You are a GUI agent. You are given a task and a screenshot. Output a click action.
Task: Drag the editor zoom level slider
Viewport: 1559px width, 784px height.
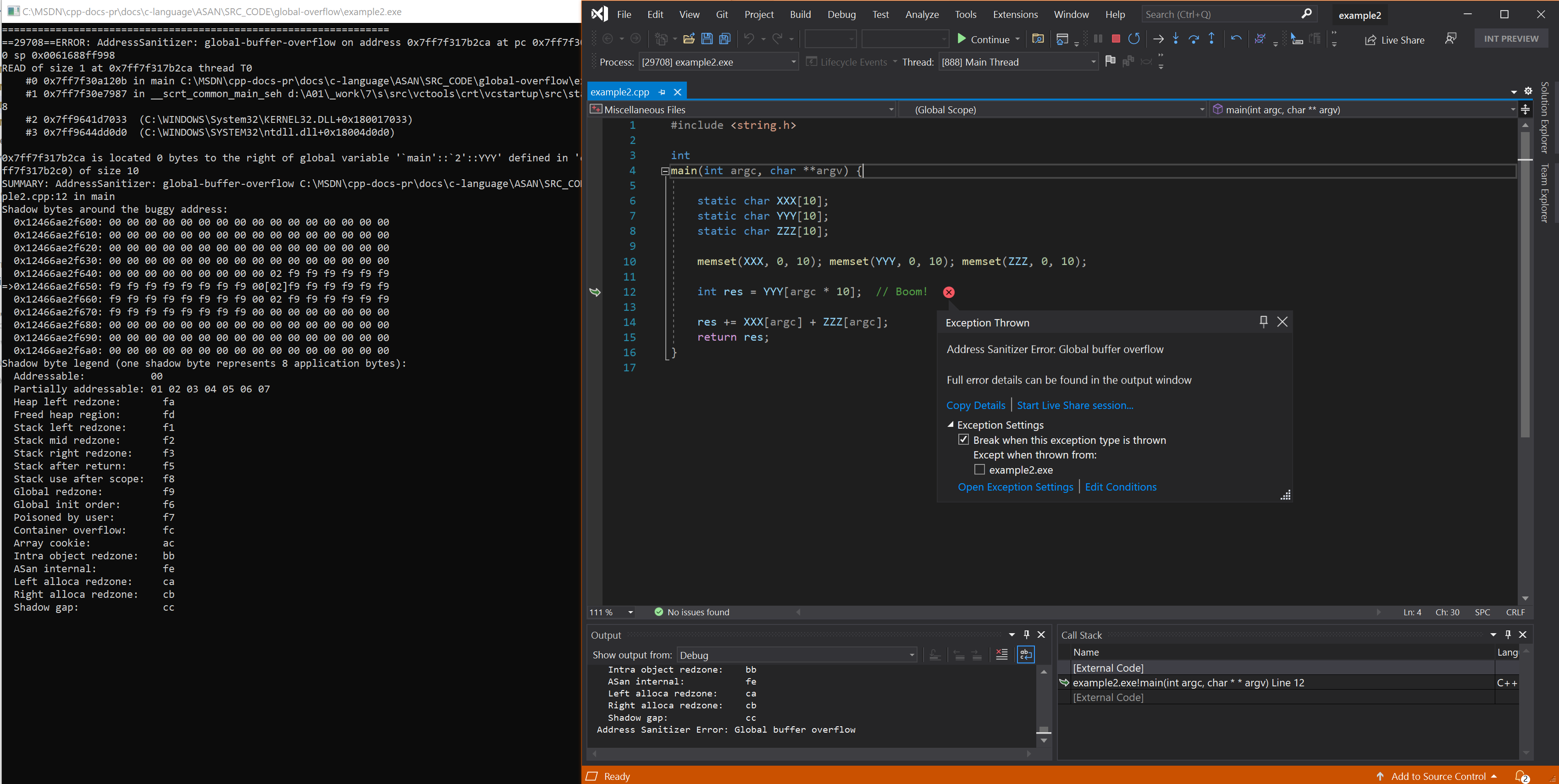[x=612, y=612]
